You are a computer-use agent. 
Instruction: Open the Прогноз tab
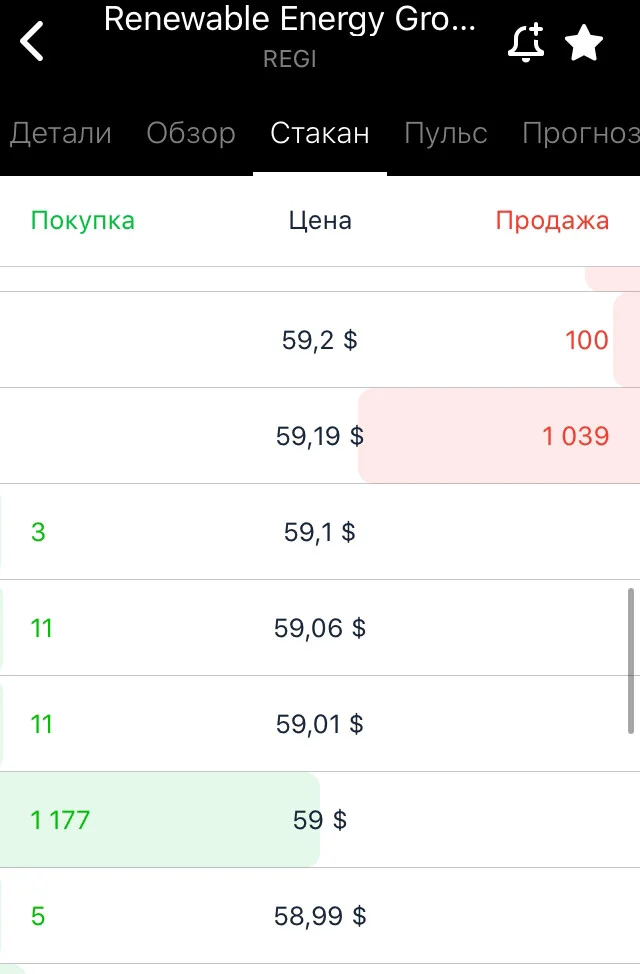pyautogui.click(x=581, y=133)
